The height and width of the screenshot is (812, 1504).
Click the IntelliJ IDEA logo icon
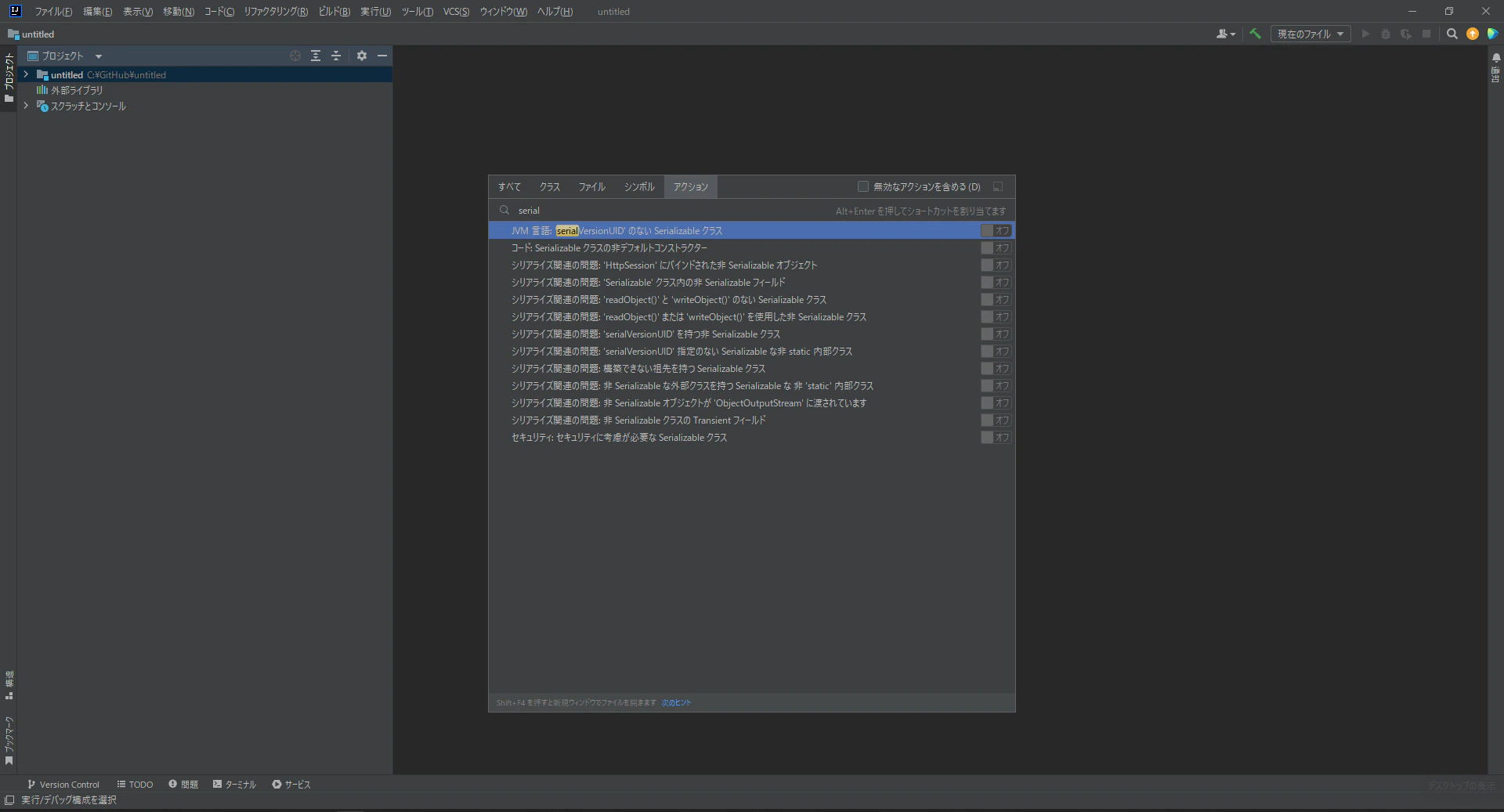pos(15,11)
